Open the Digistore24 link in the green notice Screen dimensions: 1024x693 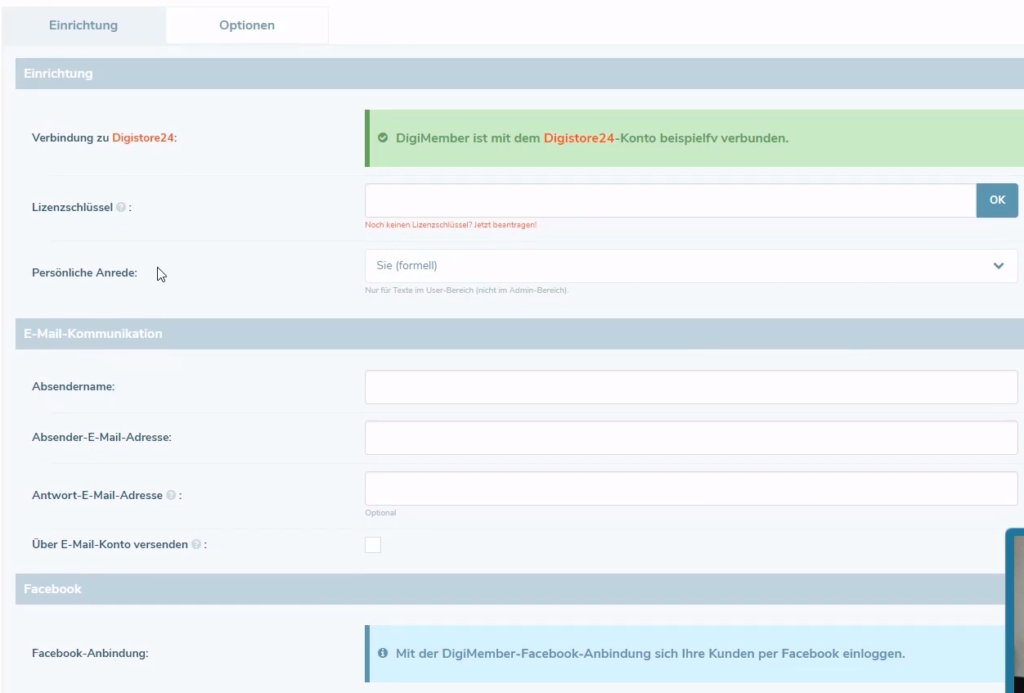pos(579,138)
